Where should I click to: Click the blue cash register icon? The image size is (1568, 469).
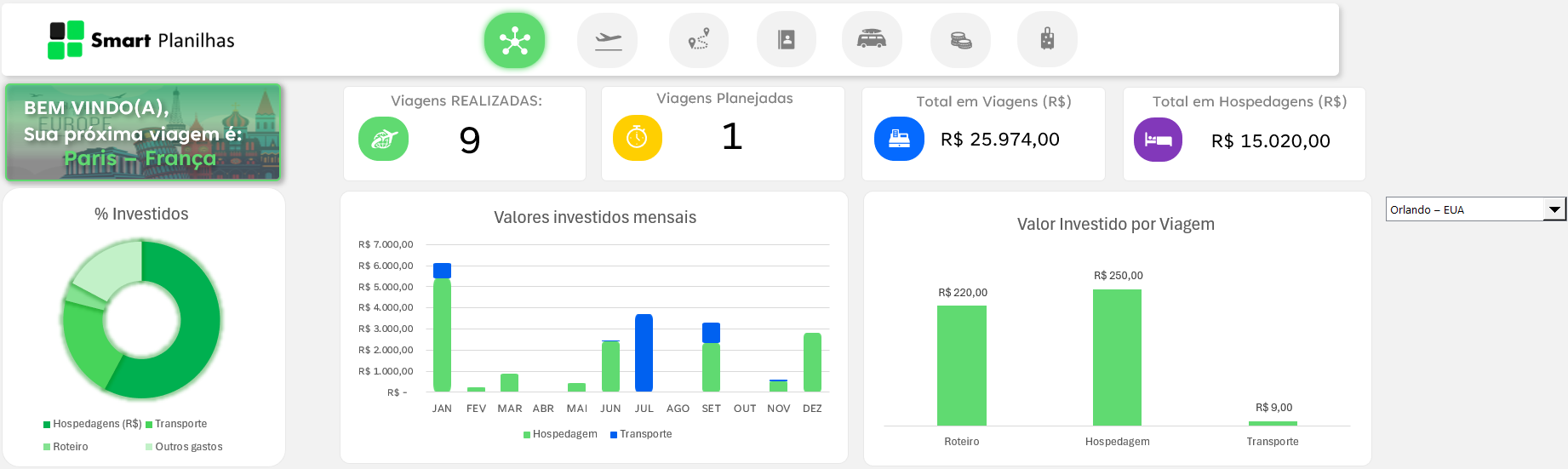pyautogui.click(x=899, y=138)
